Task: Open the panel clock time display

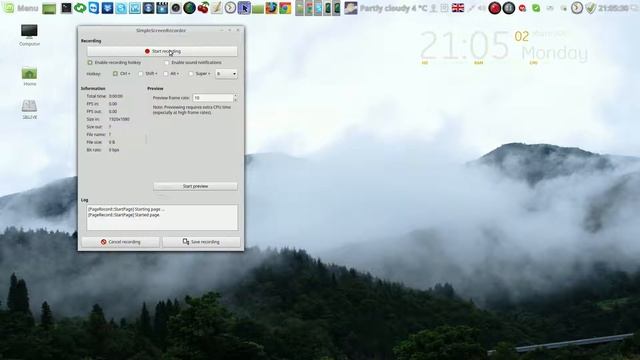Action: tap(613, 8)
